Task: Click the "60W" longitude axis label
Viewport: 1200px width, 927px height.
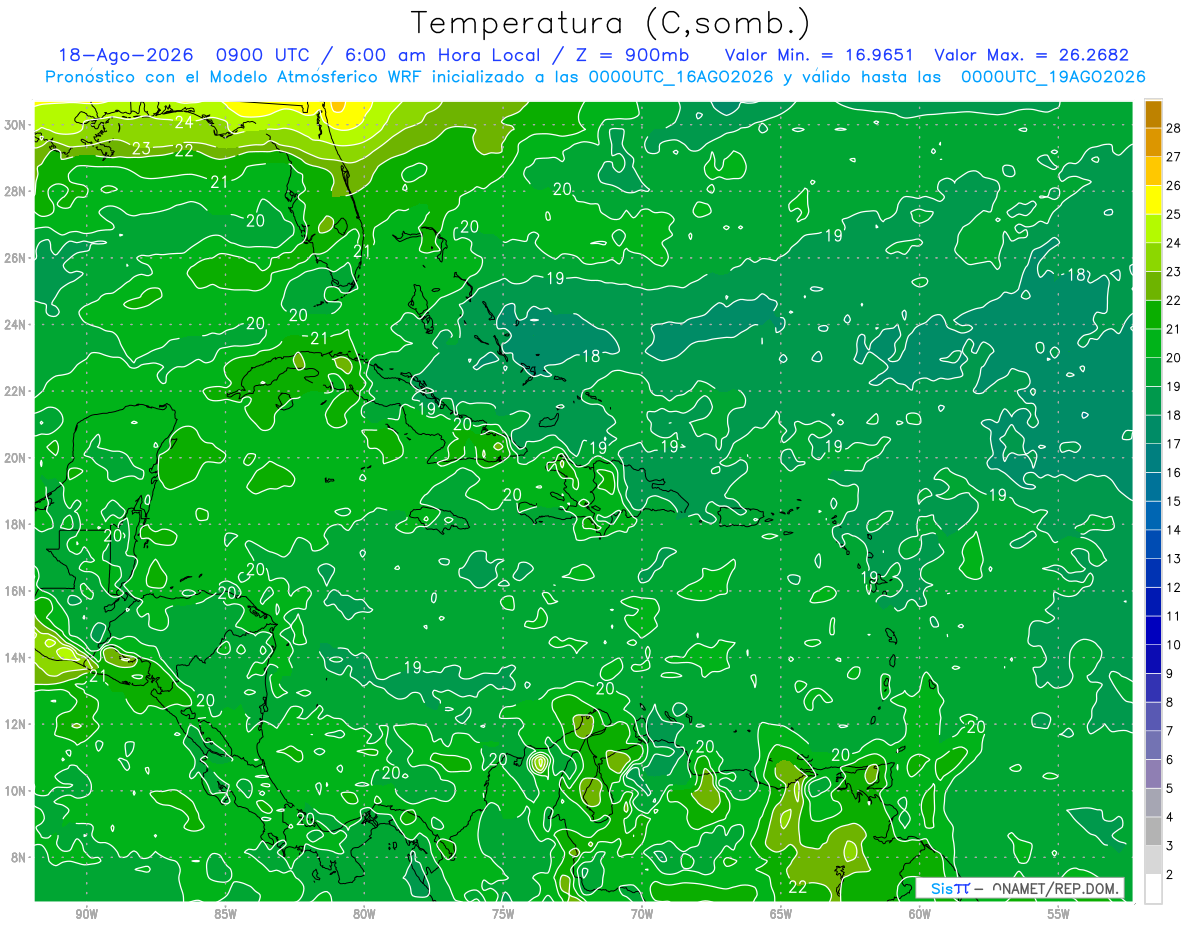Action: tap(920, 913)
